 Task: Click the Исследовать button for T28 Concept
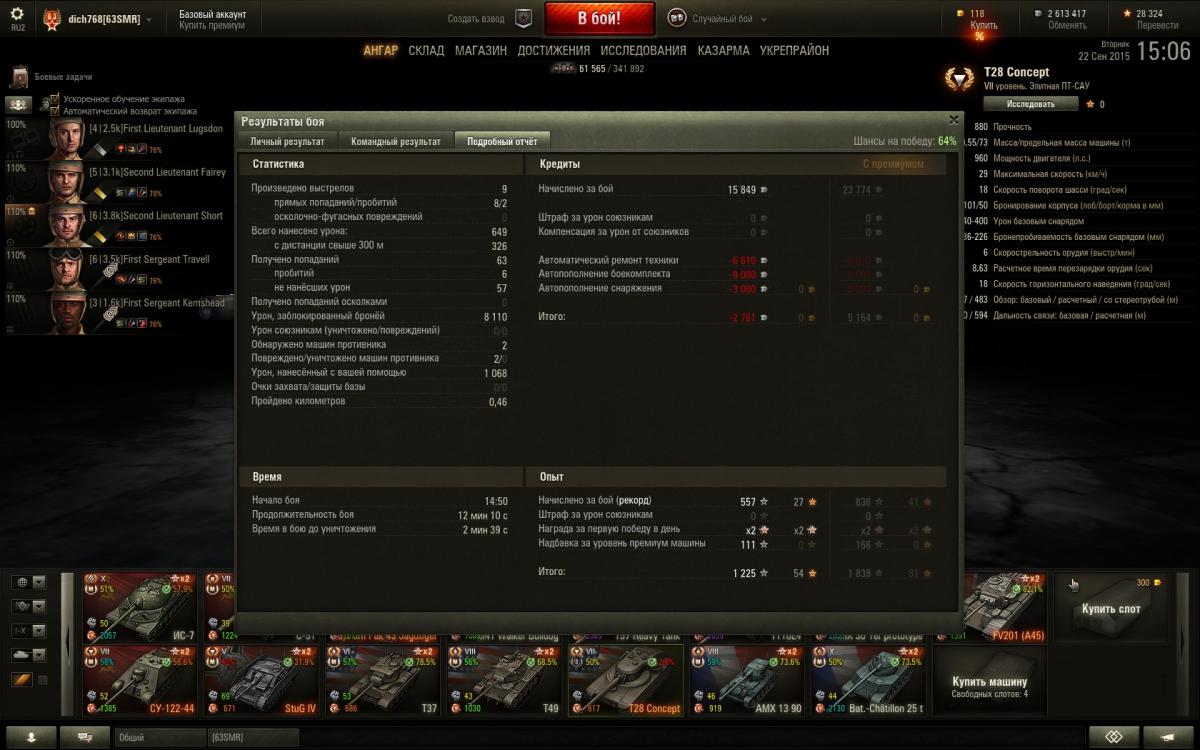coord(1030,103)
